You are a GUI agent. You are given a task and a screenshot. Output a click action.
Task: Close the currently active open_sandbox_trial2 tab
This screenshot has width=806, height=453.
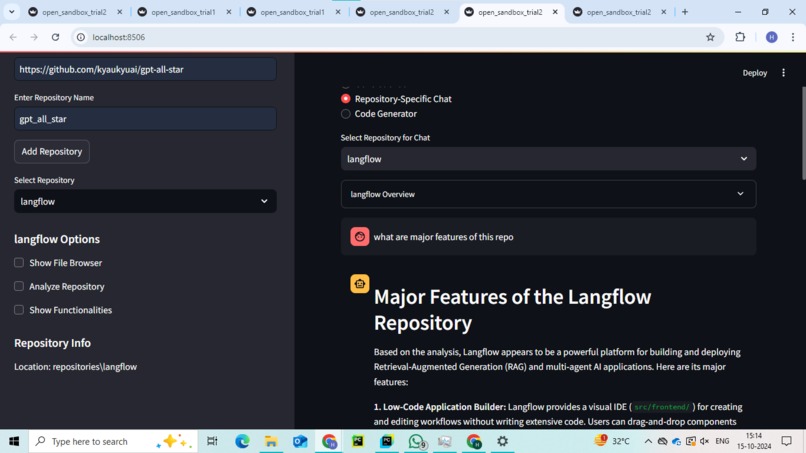tap(555, 12)
